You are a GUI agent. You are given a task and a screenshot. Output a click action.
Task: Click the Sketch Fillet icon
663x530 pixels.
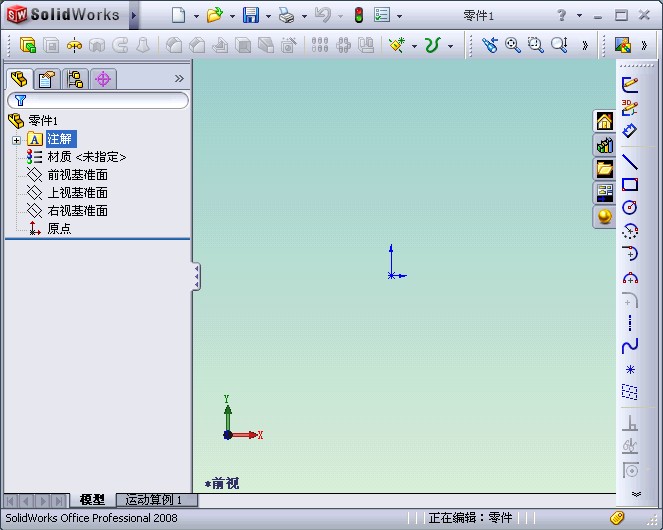(630, 299)
